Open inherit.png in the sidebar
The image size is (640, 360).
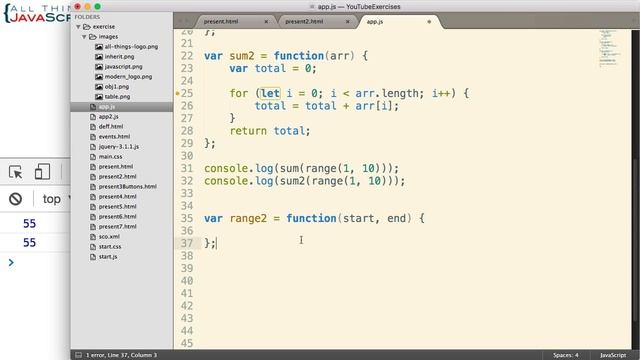119,57
